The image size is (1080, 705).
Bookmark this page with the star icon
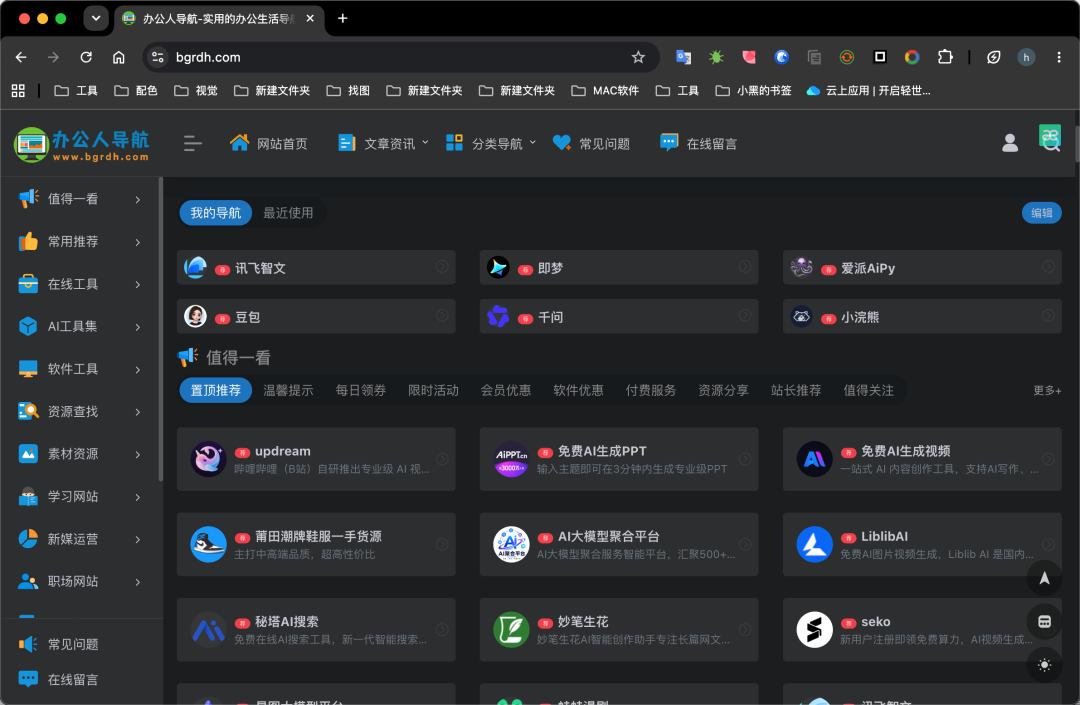pyautogui.click(x=638, y=57)
